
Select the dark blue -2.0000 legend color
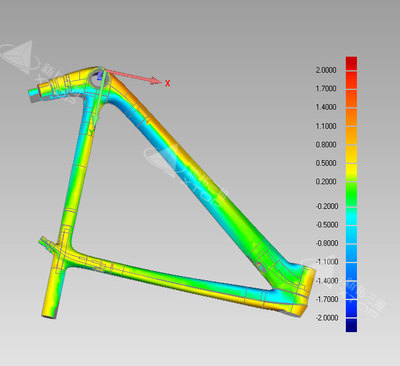[x=351, y=325]
